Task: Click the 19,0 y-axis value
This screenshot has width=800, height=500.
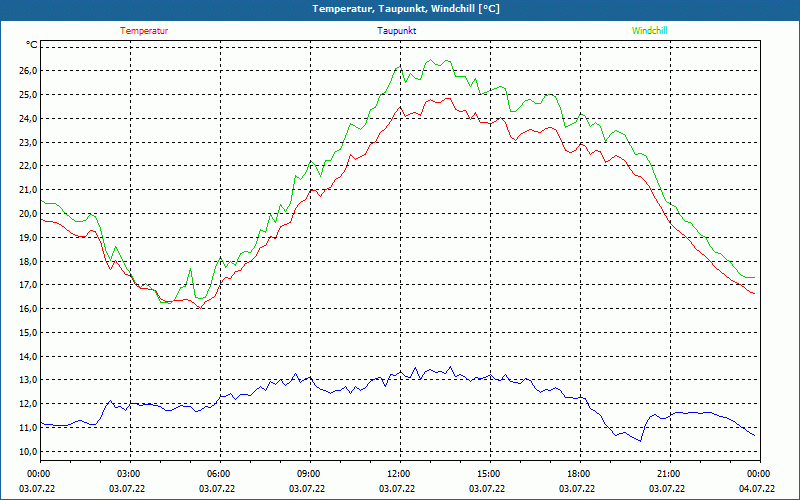Action: coord(29,237)
